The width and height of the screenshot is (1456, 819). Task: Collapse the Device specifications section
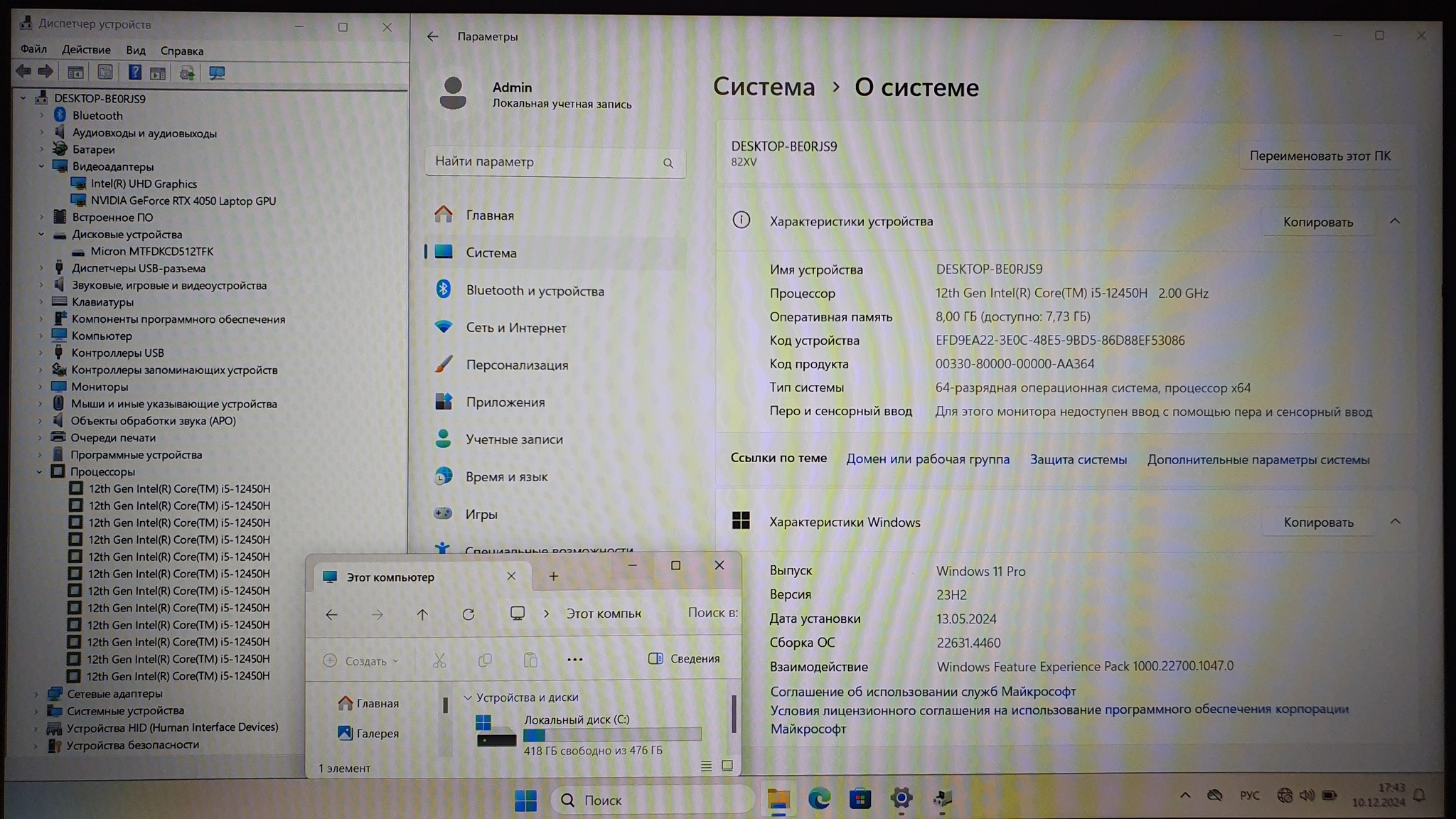(x=1394, y=221)
